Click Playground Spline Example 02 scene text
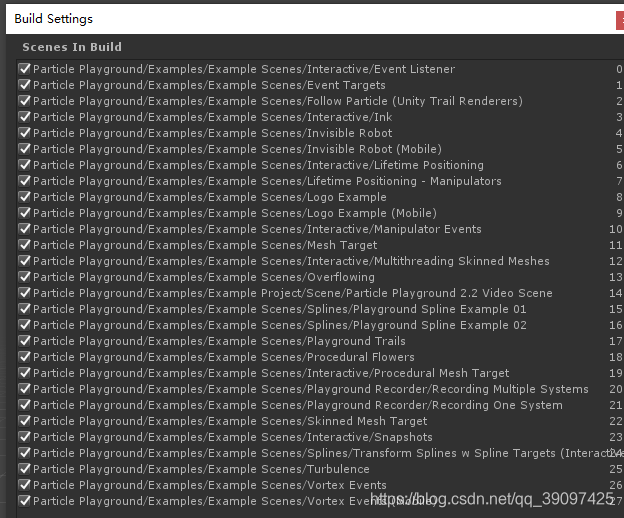Image resolution: width=624 pixels, height=518 pixels. pos(280,325)
